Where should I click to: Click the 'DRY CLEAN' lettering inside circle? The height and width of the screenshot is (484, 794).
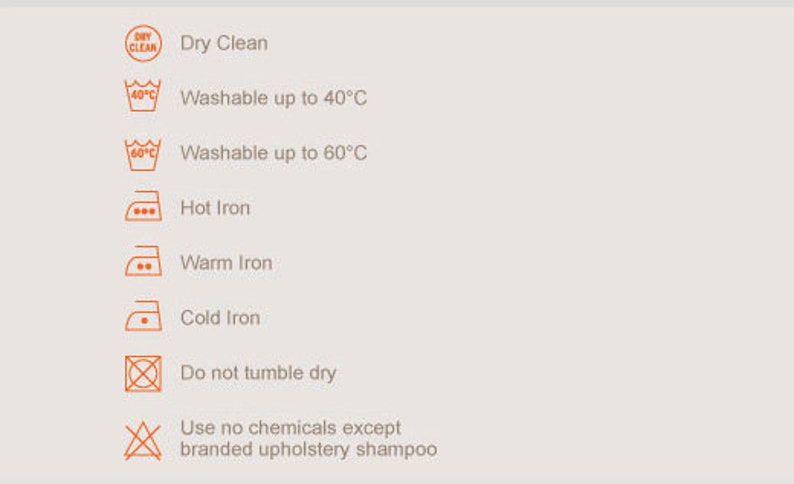click(143, 43)
